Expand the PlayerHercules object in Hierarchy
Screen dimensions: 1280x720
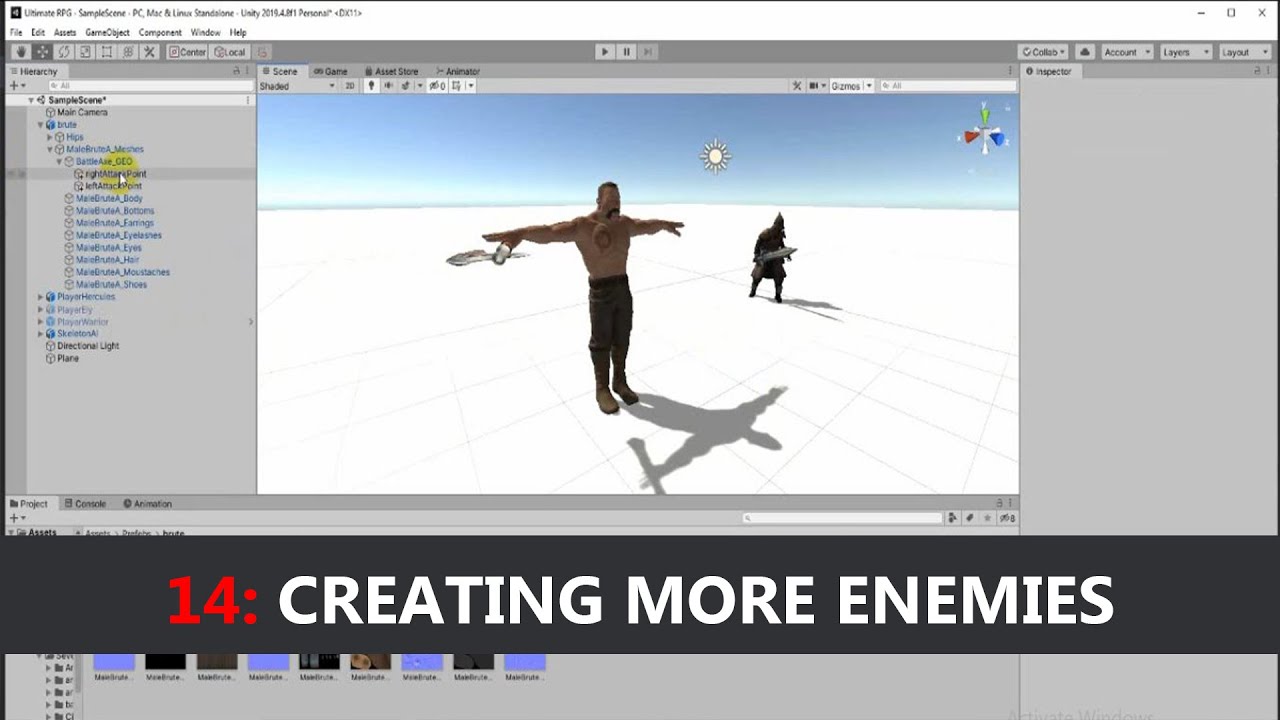[40, 297]
